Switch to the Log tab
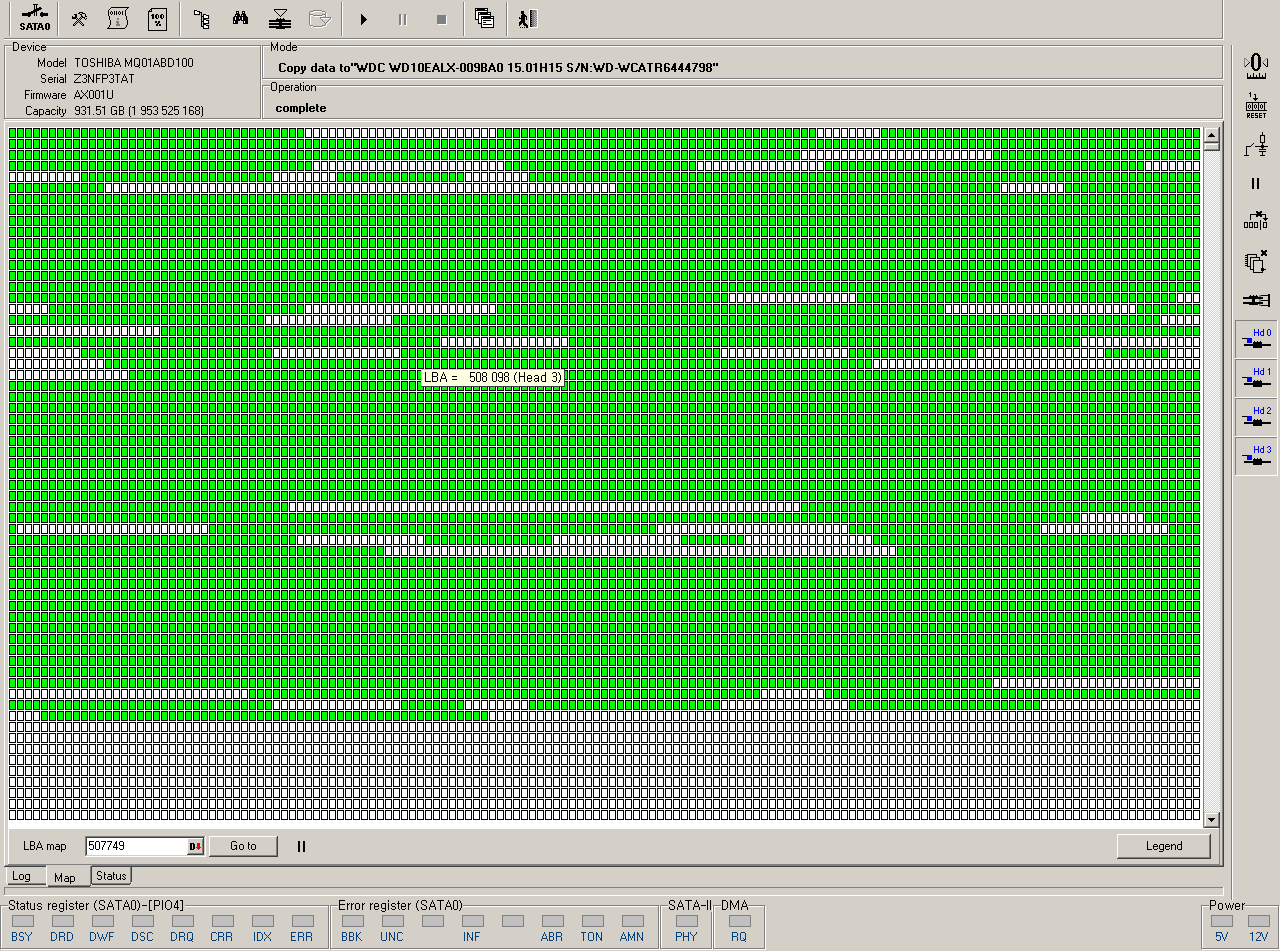The width and height of the screenshot is (1280, 952). (22, 876)
